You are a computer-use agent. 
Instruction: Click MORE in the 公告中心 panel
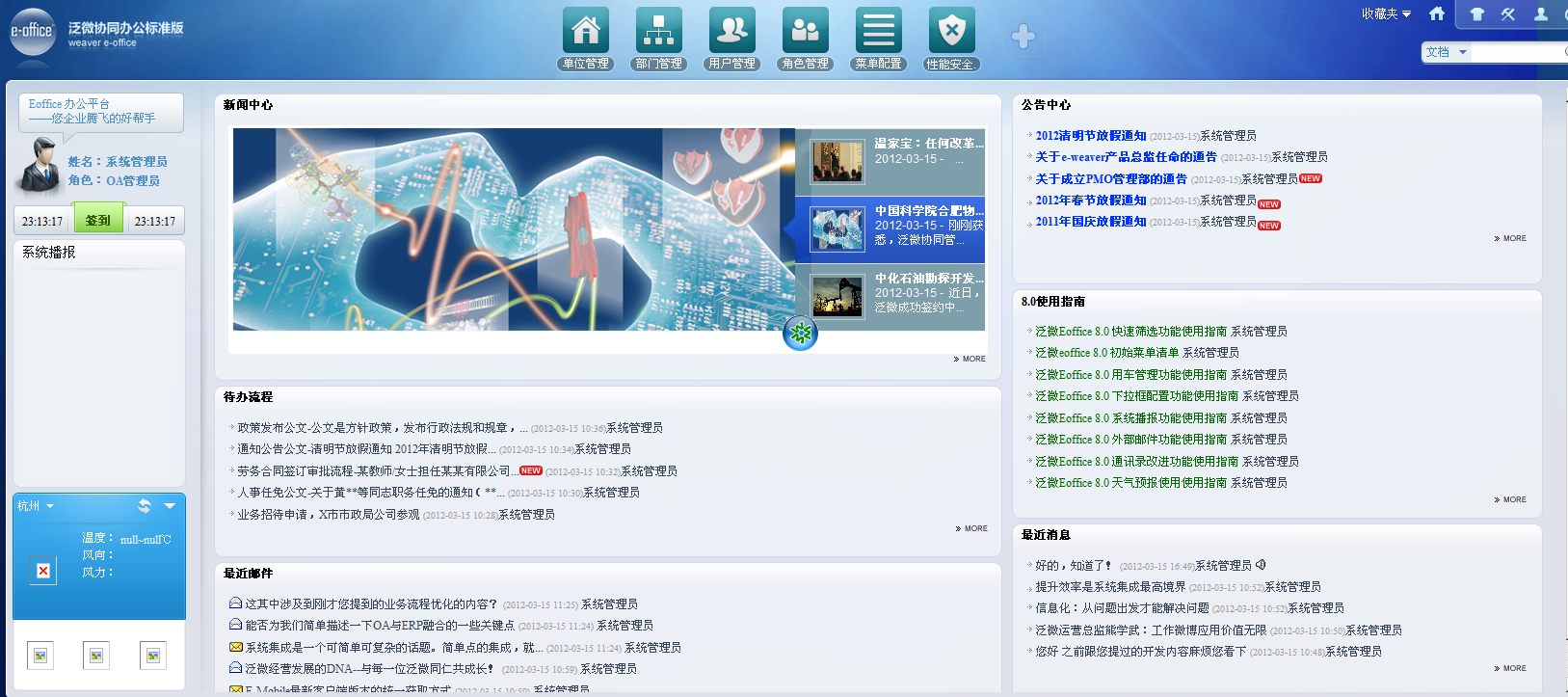click(x=1510, y=238)
